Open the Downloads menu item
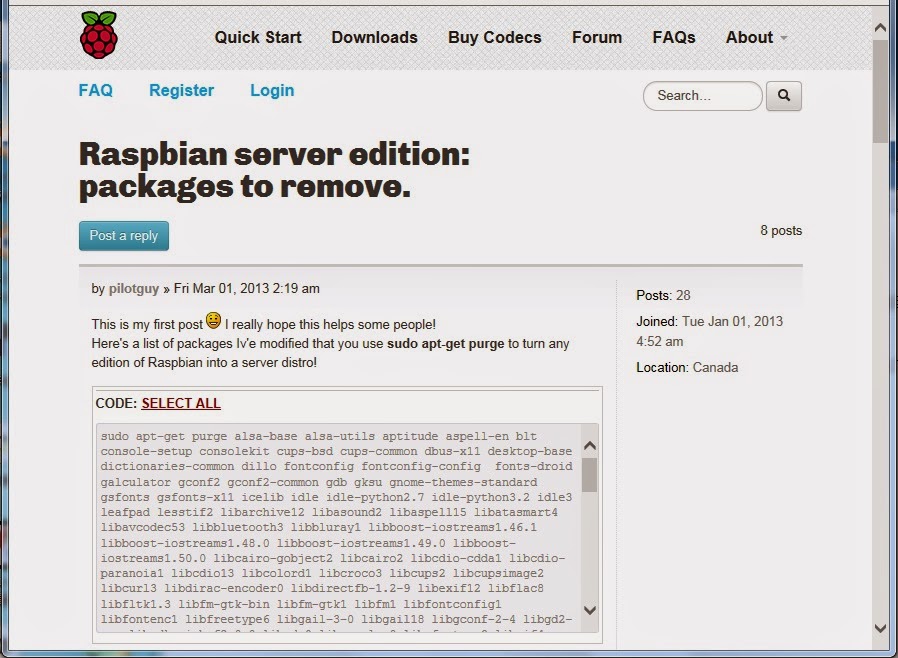Image resolution: width=898 pixels, height=658 pixels. tap(375, 37)
